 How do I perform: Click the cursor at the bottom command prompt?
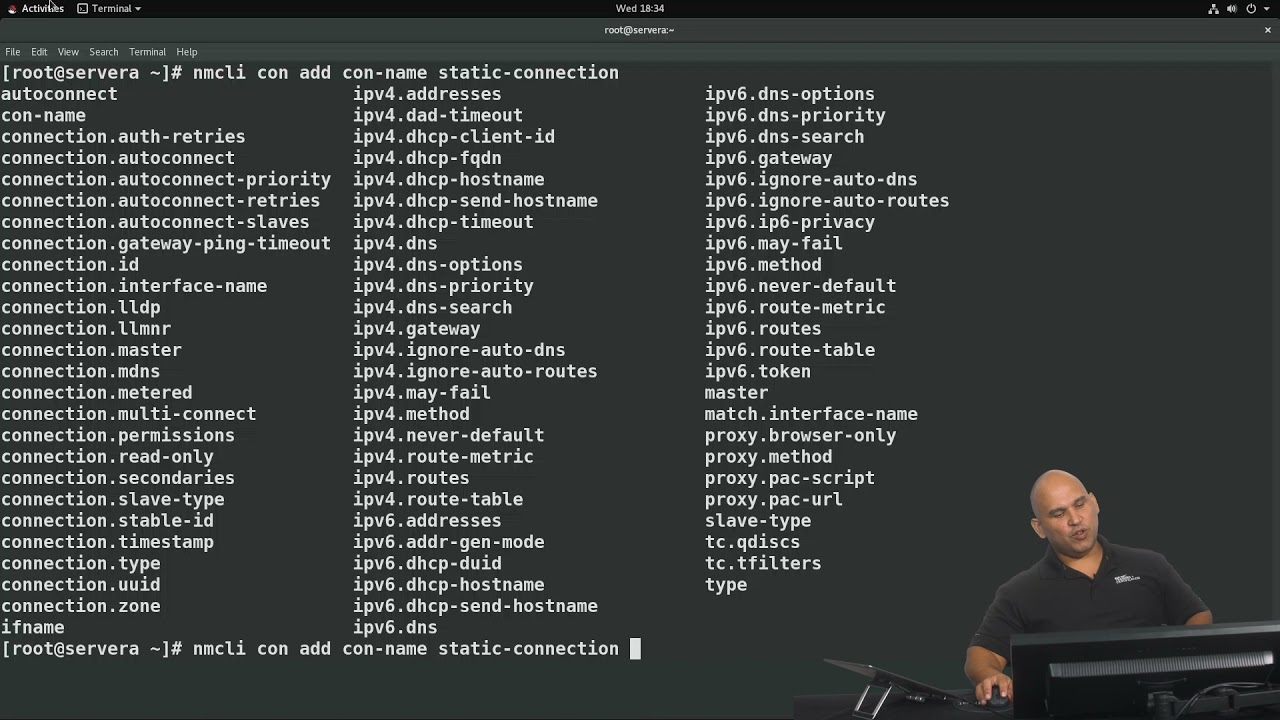click(635, 649)
